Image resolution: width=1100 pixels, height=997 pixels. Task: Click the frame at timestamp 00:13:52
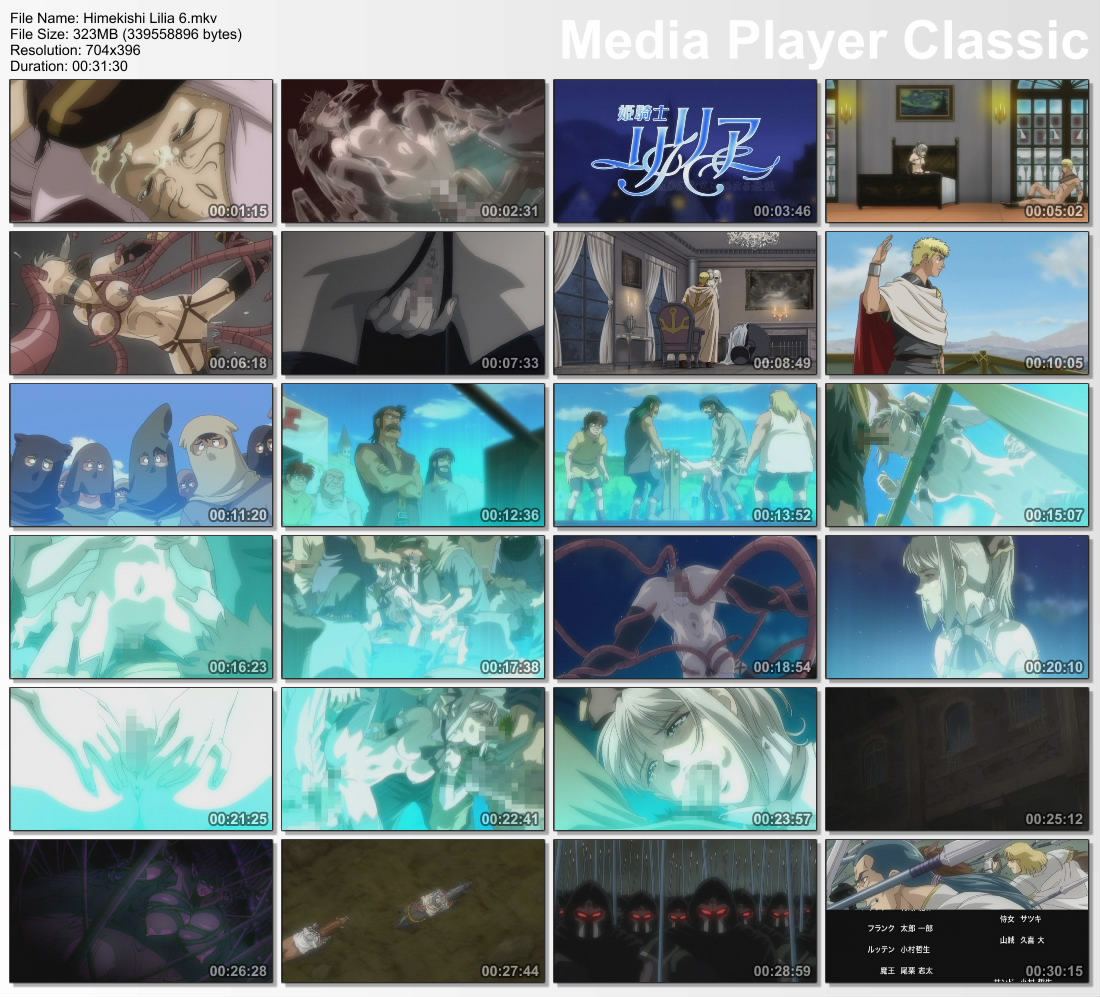(x=685, y=455)
